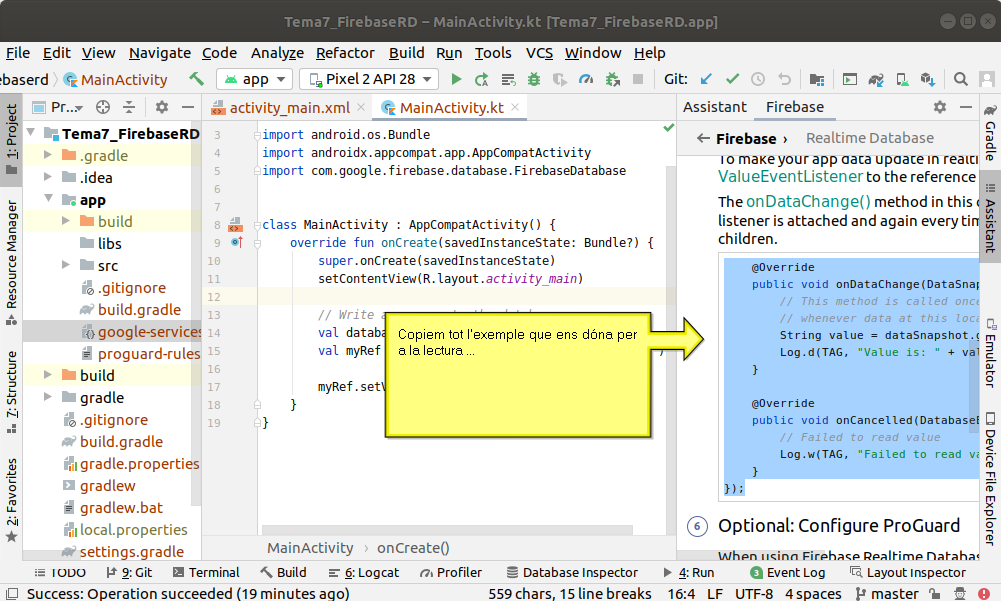Open the VCS menu
1001x601 pixels.
click(539, 53)
